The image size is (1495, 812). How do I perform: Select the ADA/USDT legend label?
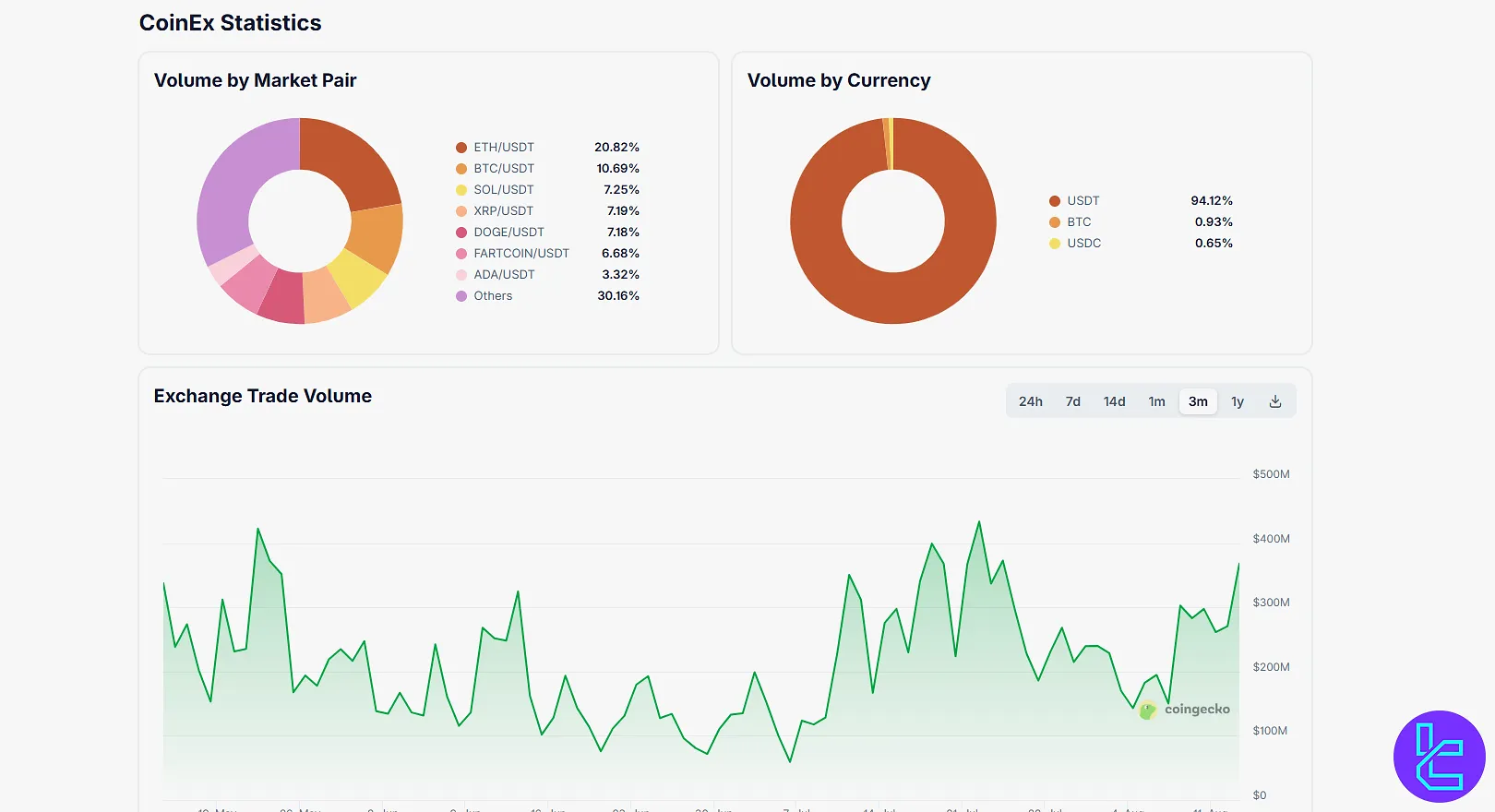pos(504,275)
